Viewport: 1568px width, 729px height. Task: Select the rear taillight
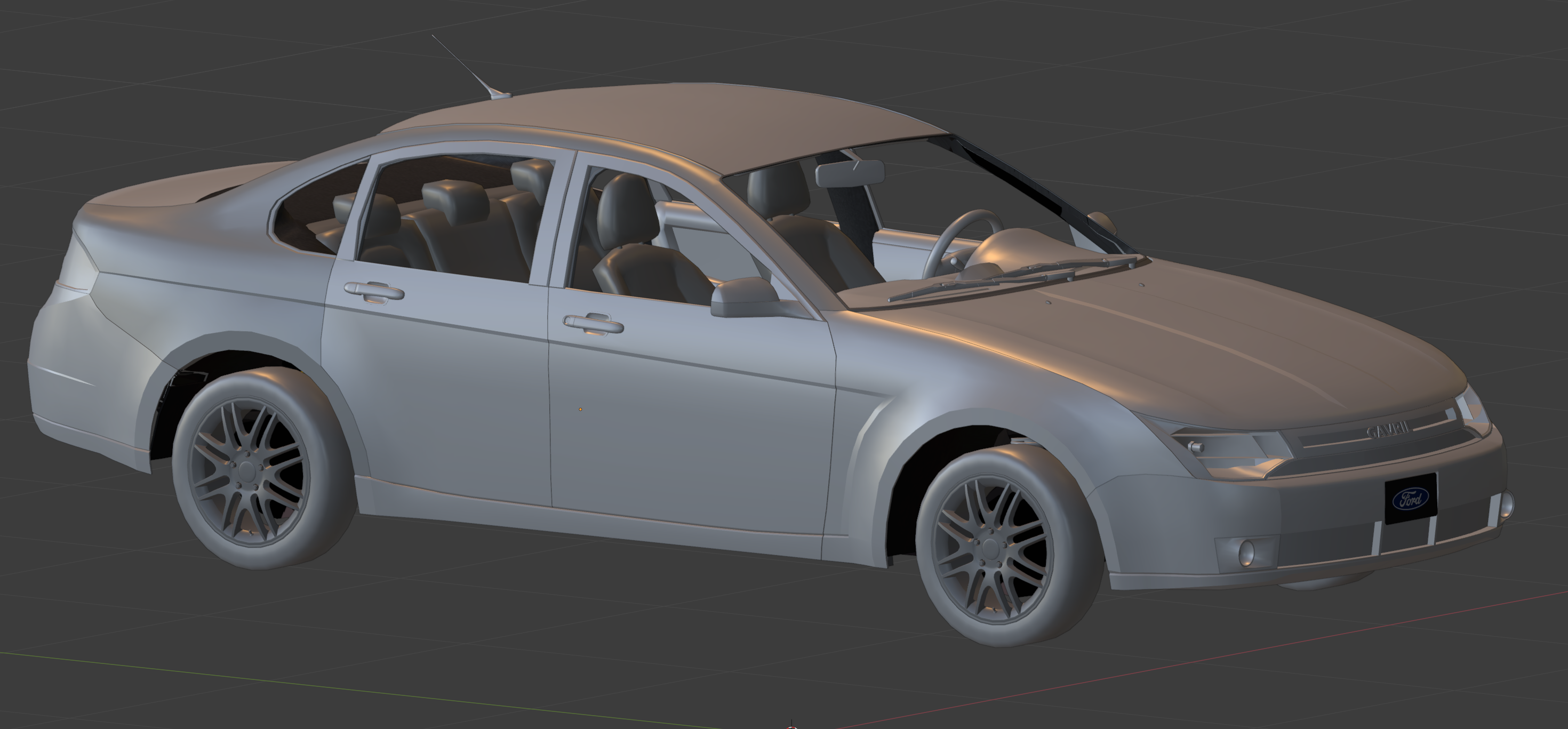click(x=78, y=262)
